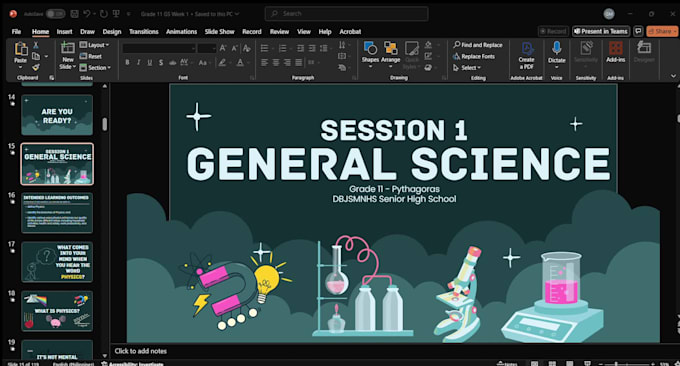Click Create a PDF
Viewport: 680px width, 366px height.
[526, 56]
